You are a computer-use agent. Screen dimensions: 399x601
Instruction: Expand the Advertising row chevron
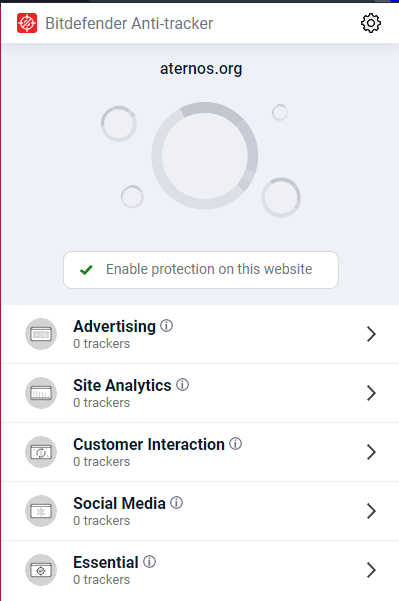[x=371, y=334]
